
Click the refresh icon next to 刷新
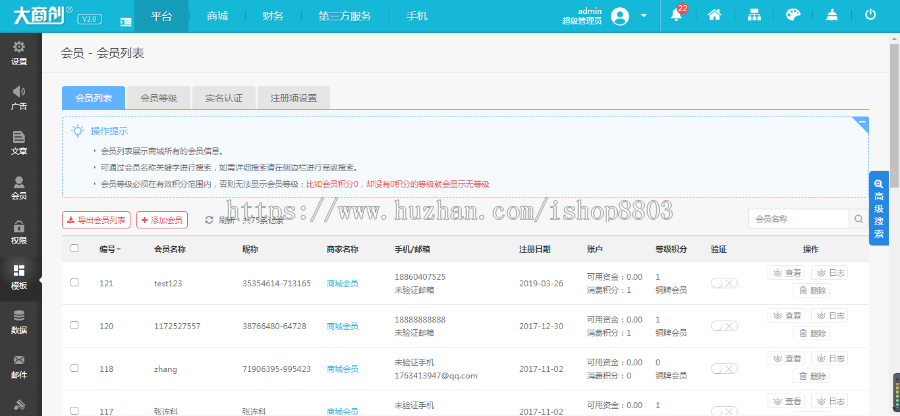209,220
